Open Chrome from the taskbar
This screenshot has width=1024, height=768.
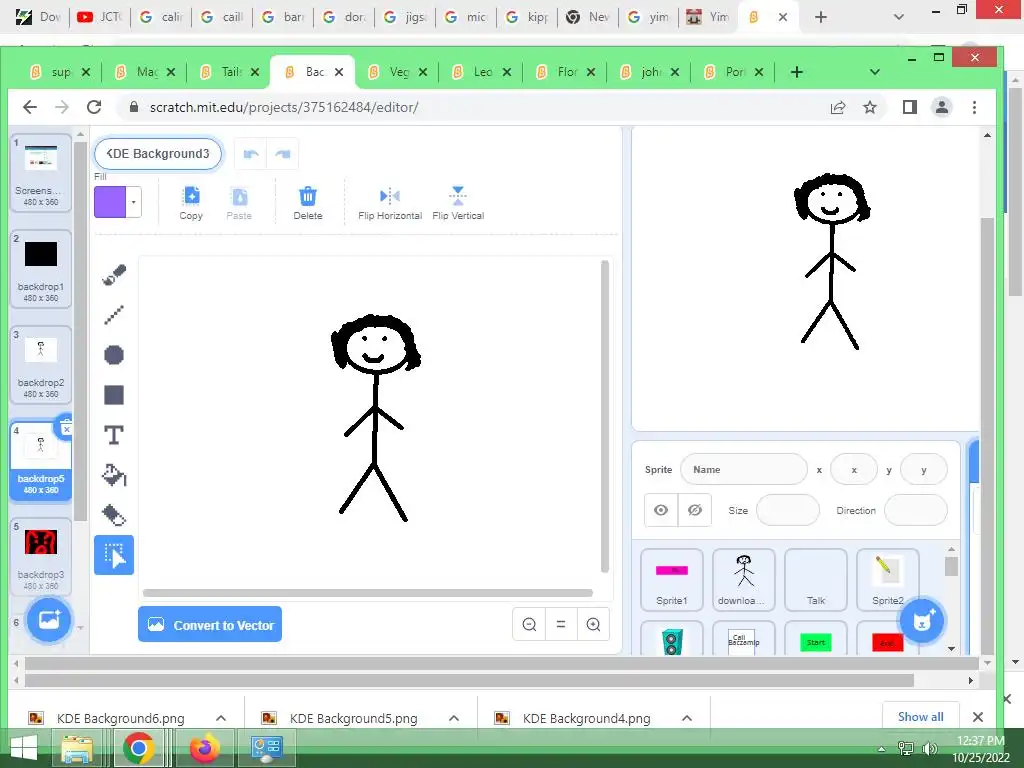(138, 748)
